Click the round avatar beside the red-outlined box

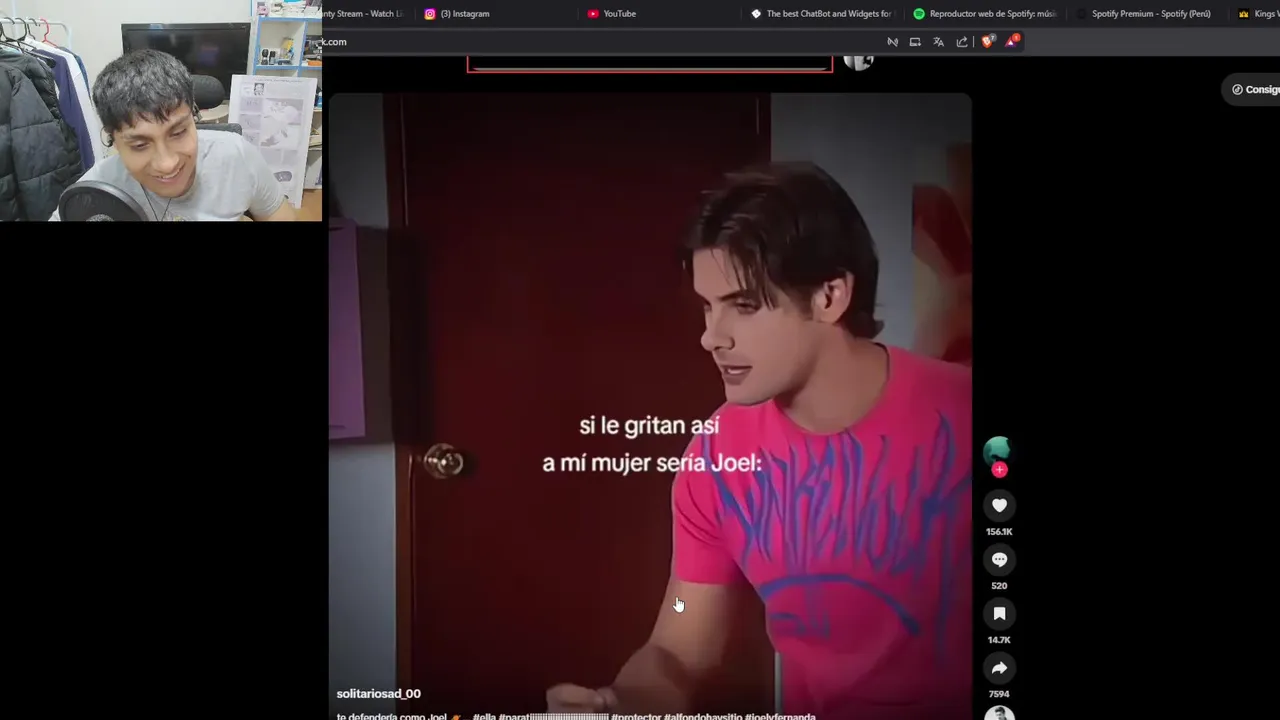point(858,62)
